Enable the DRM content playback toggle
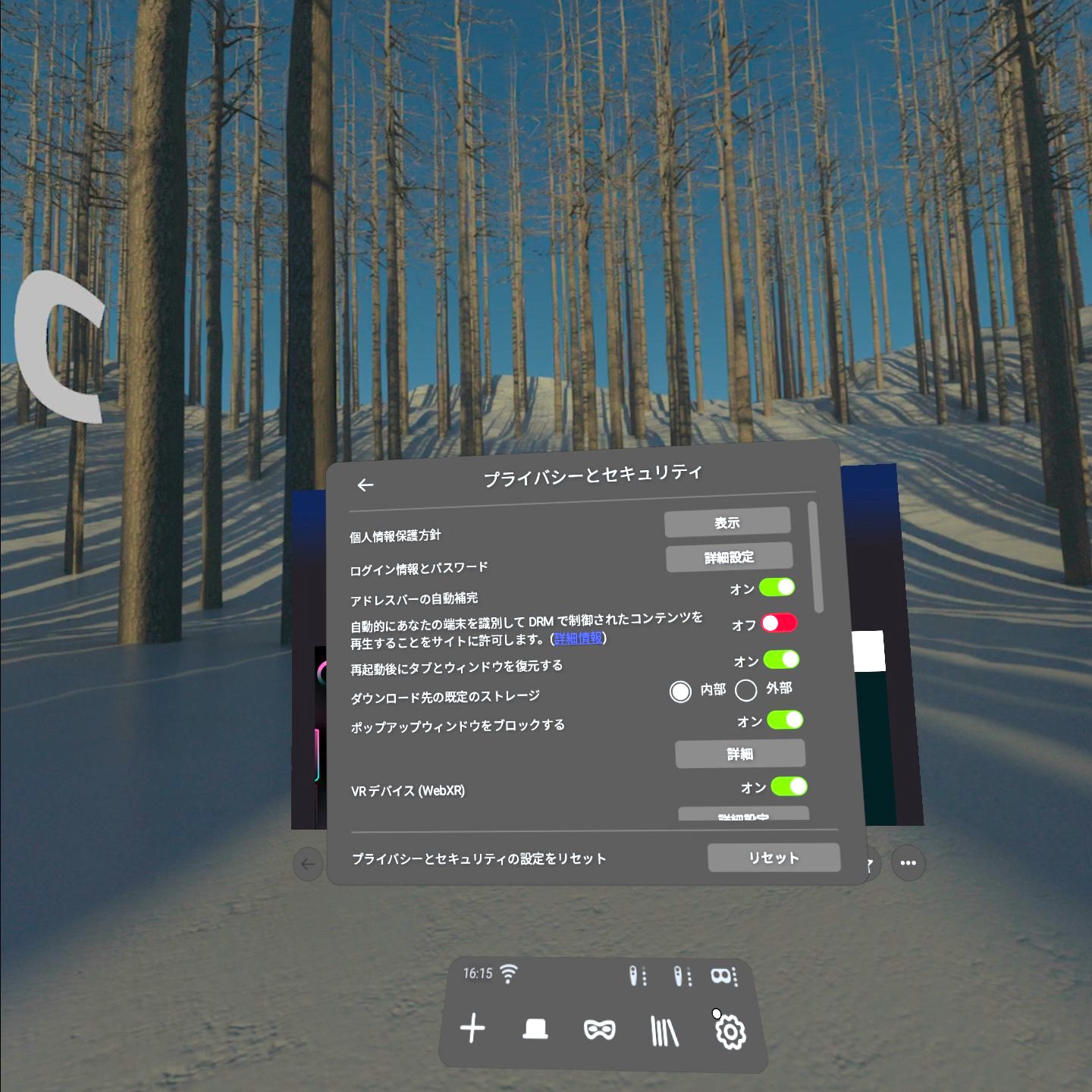Image resolution: width=1092 pixels, height=1092 pixels. pos(780,623)
